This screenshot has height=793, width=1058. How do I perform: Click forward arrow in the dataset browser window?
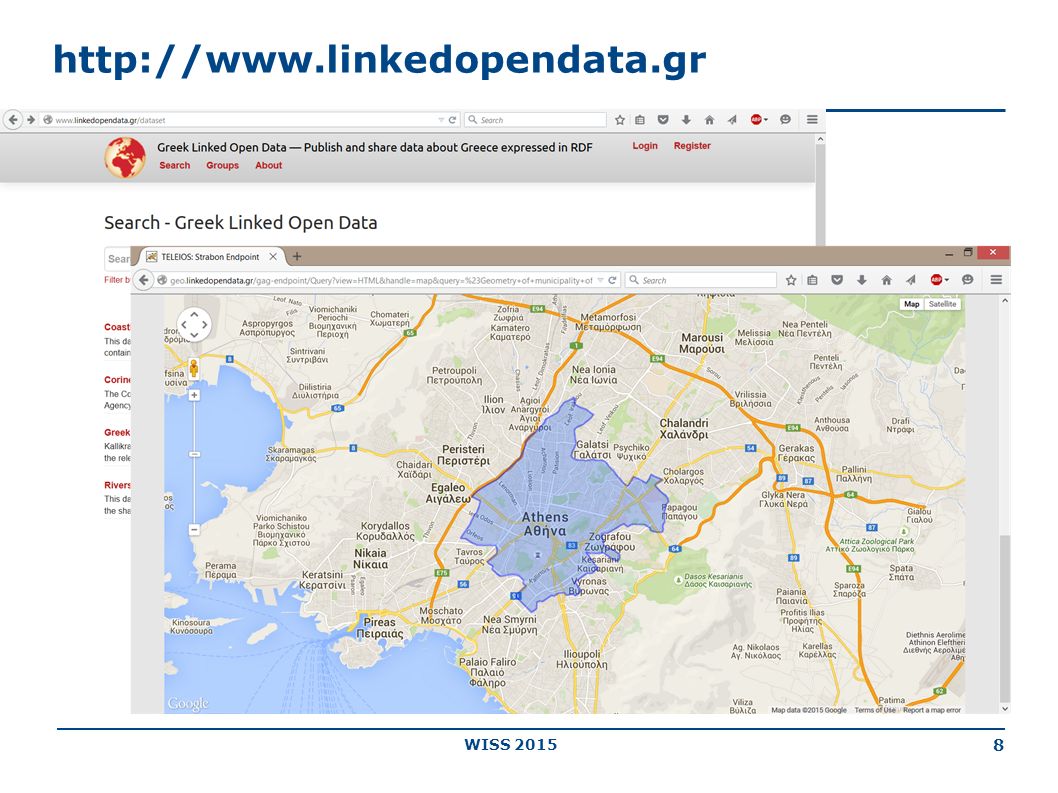tap(30, 119)
